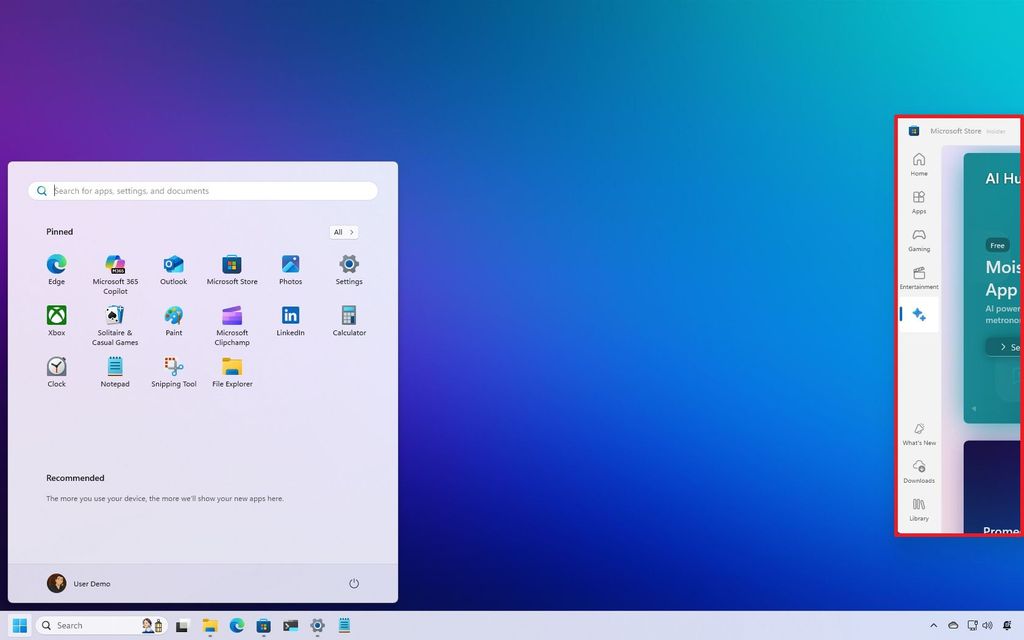Launch Paint from the pinned apps

point(173,320)
